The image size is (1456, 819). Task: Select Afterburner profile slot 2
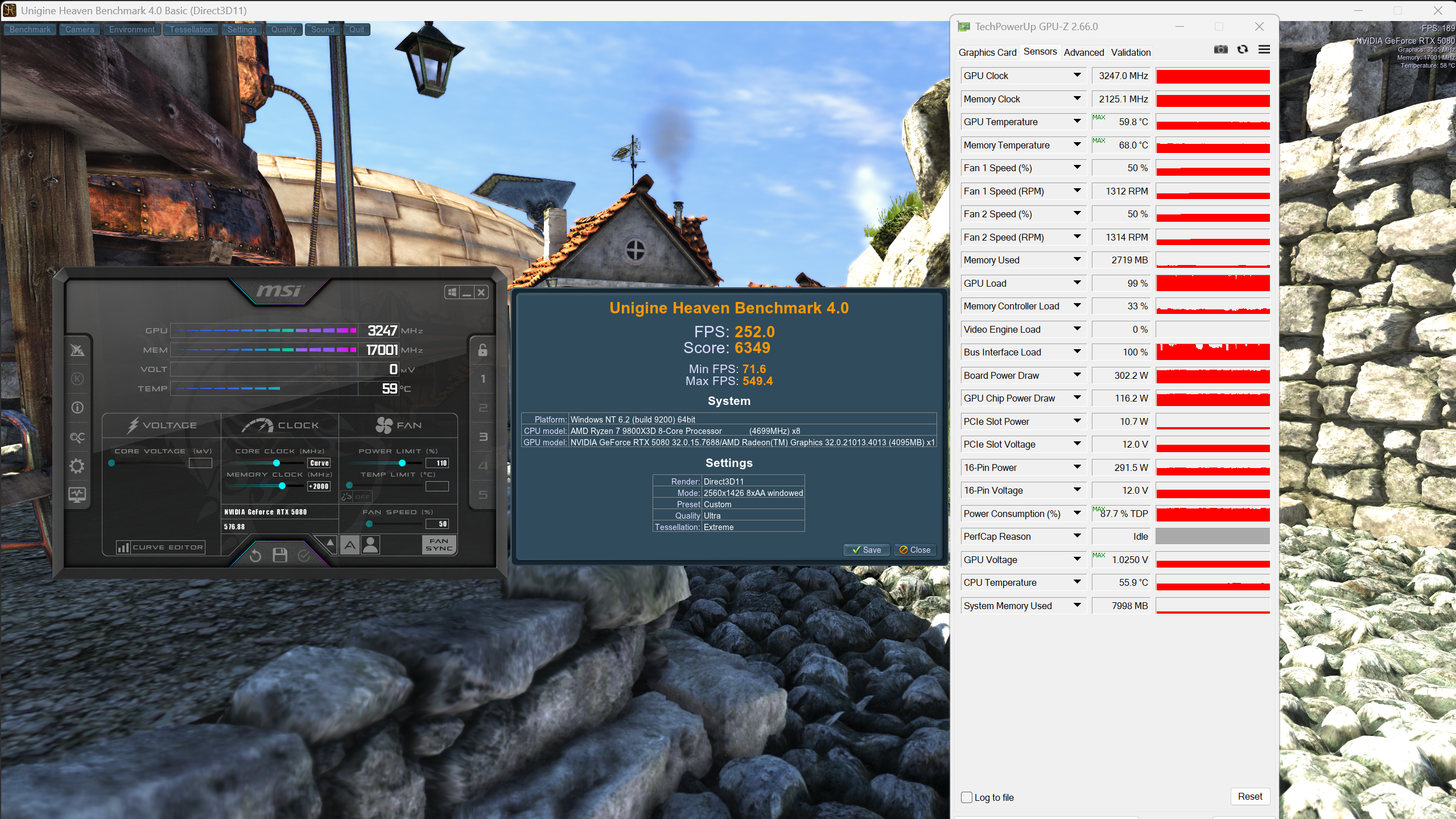tap(483, 408)
